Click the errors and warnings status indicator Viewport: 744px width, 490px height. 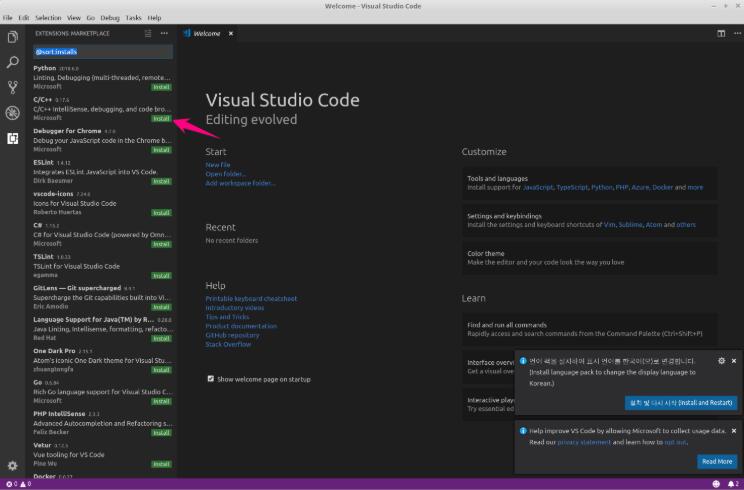click(x=19, y=484)
